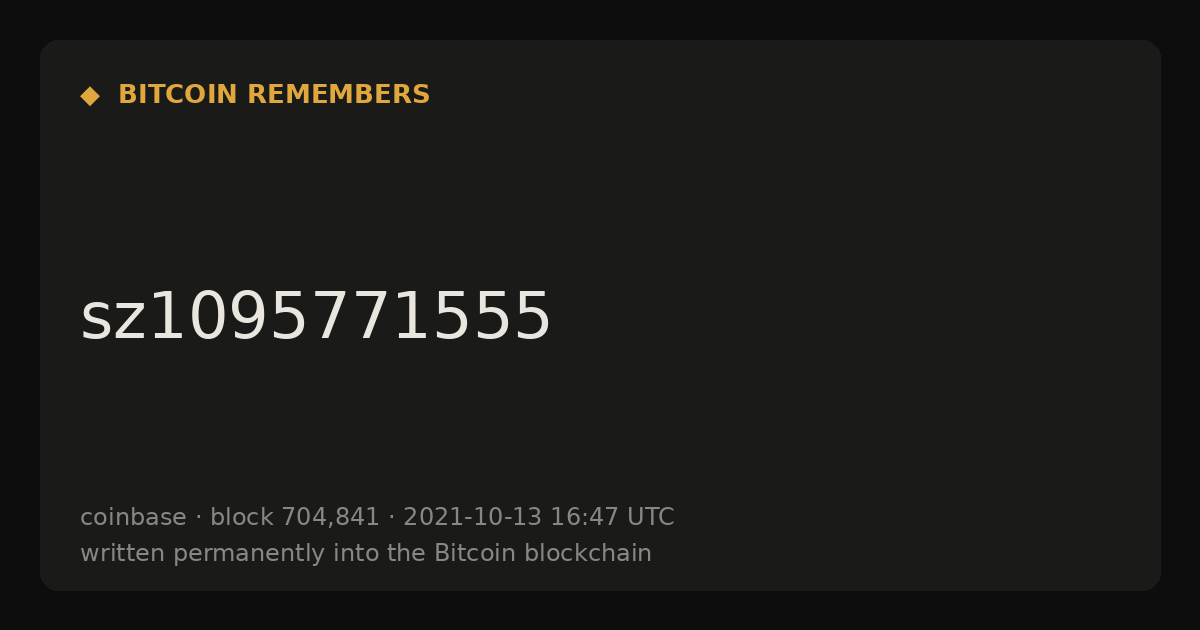
Task: Click the word BITCOIN in header
Action: click(178, 95)
